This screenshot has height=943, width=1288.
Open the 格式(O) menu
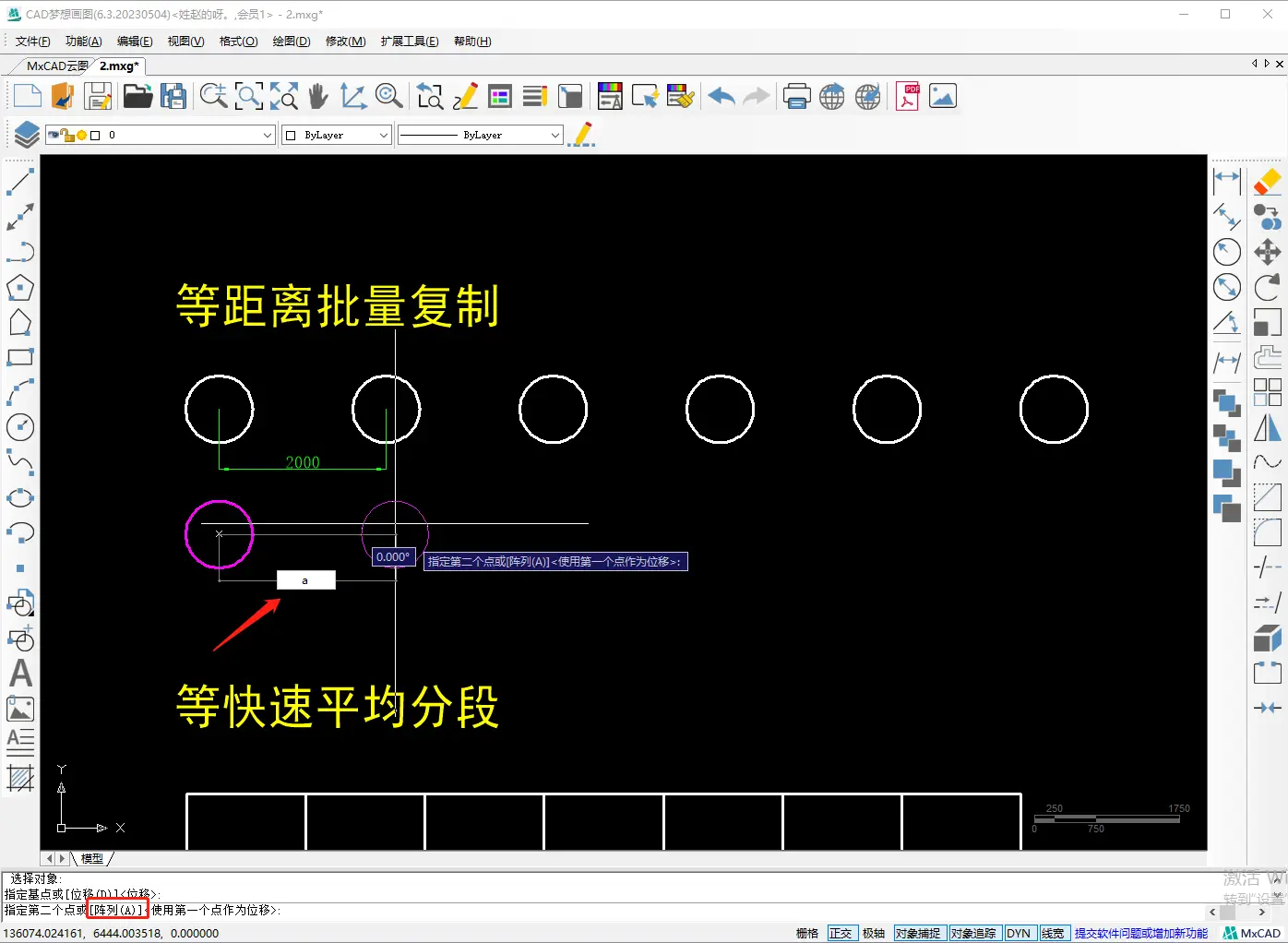[x=238, y=42]
